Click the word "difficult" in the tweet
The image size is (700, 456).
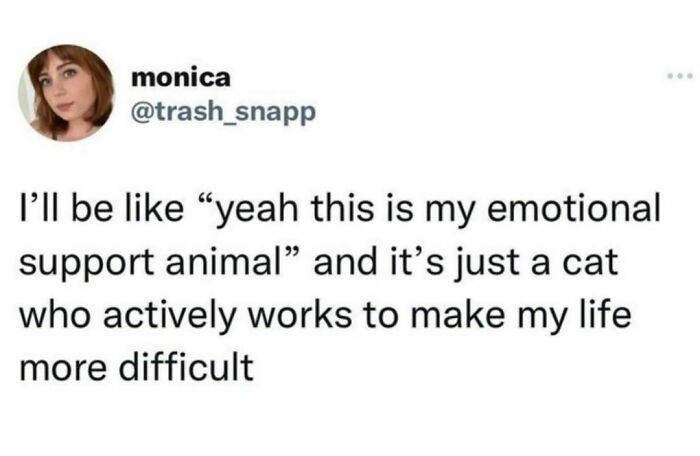click(x=182, y=369)
